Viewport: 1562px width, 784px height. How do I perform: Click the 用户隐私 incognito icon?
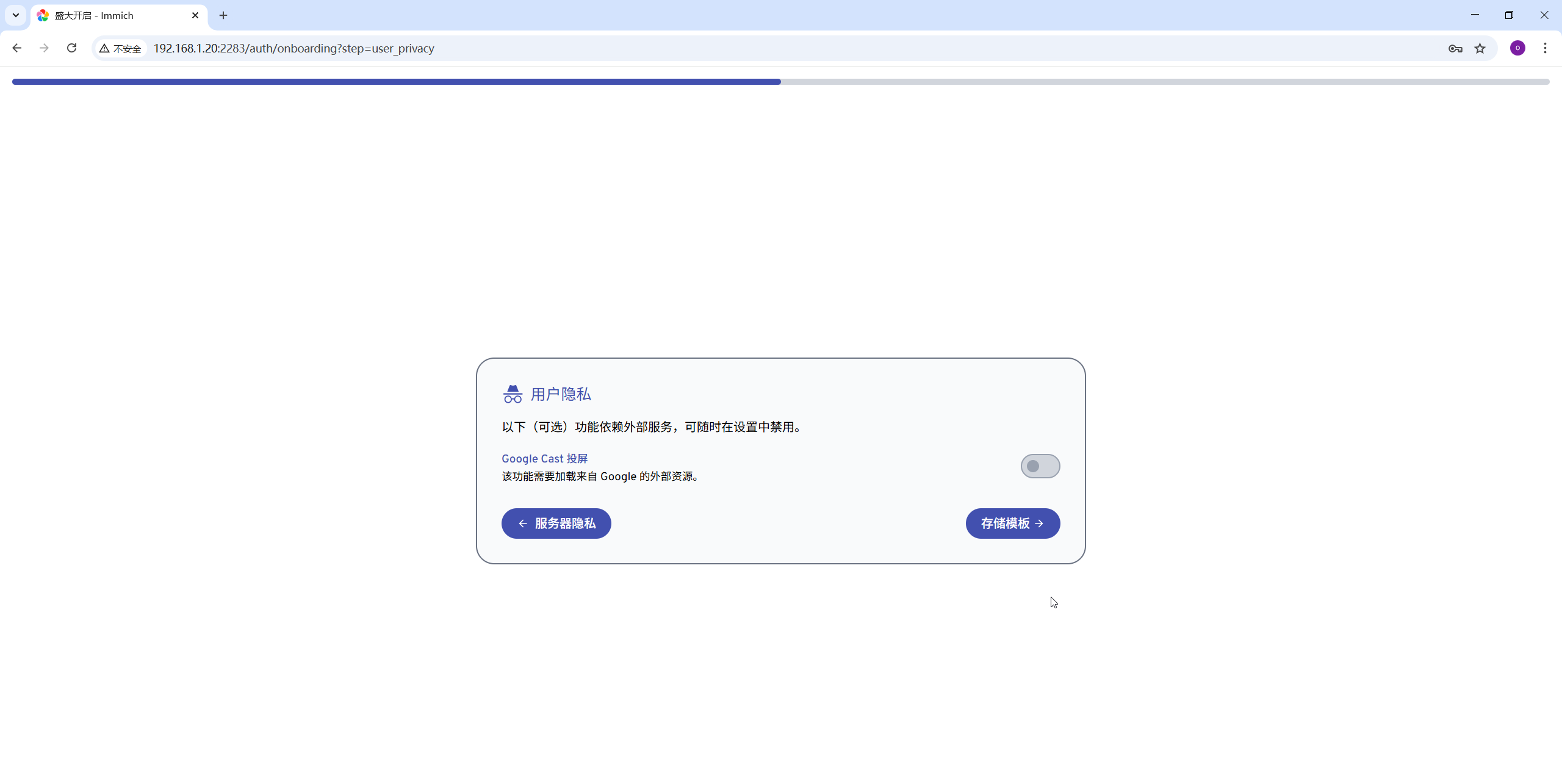click(x=513, y=394)
